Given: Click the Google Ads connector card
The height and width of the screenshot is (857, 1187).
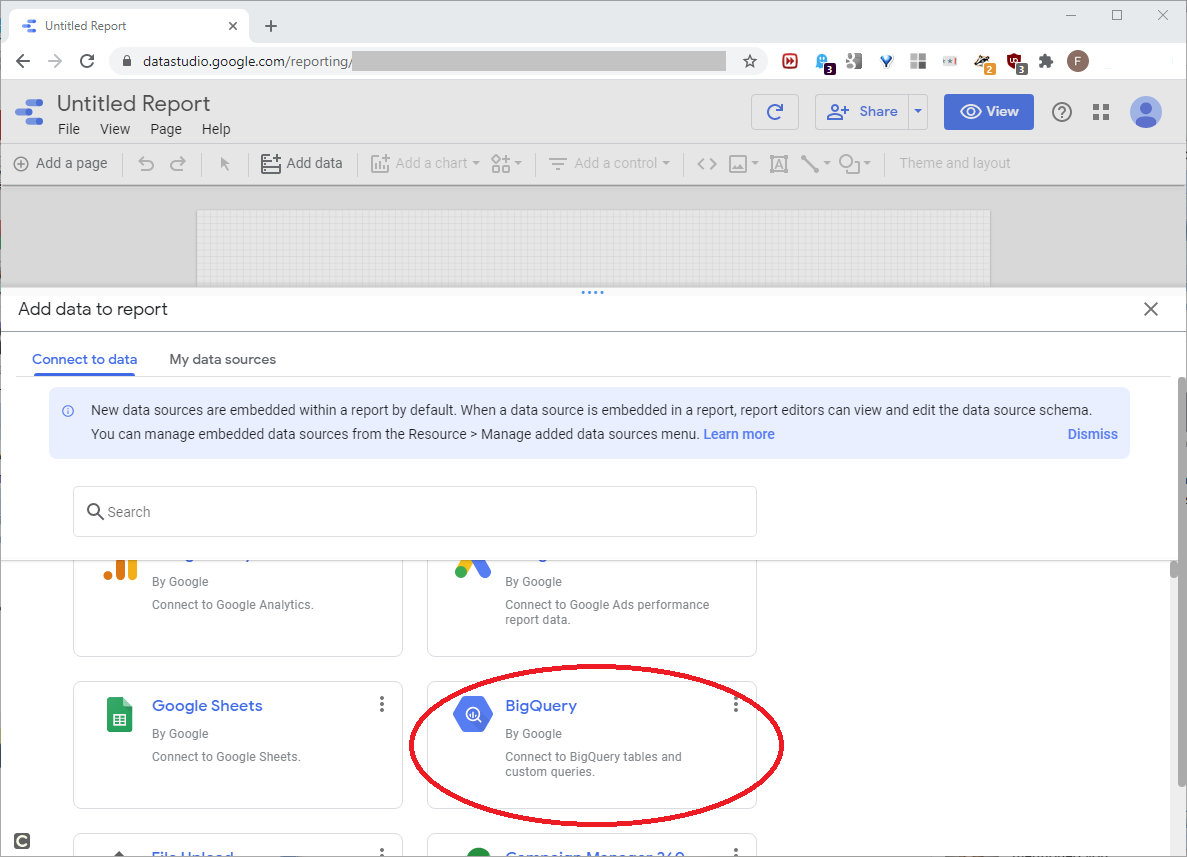Looking at the screenshot, I should pyautogui.click(x=591, y=608).
